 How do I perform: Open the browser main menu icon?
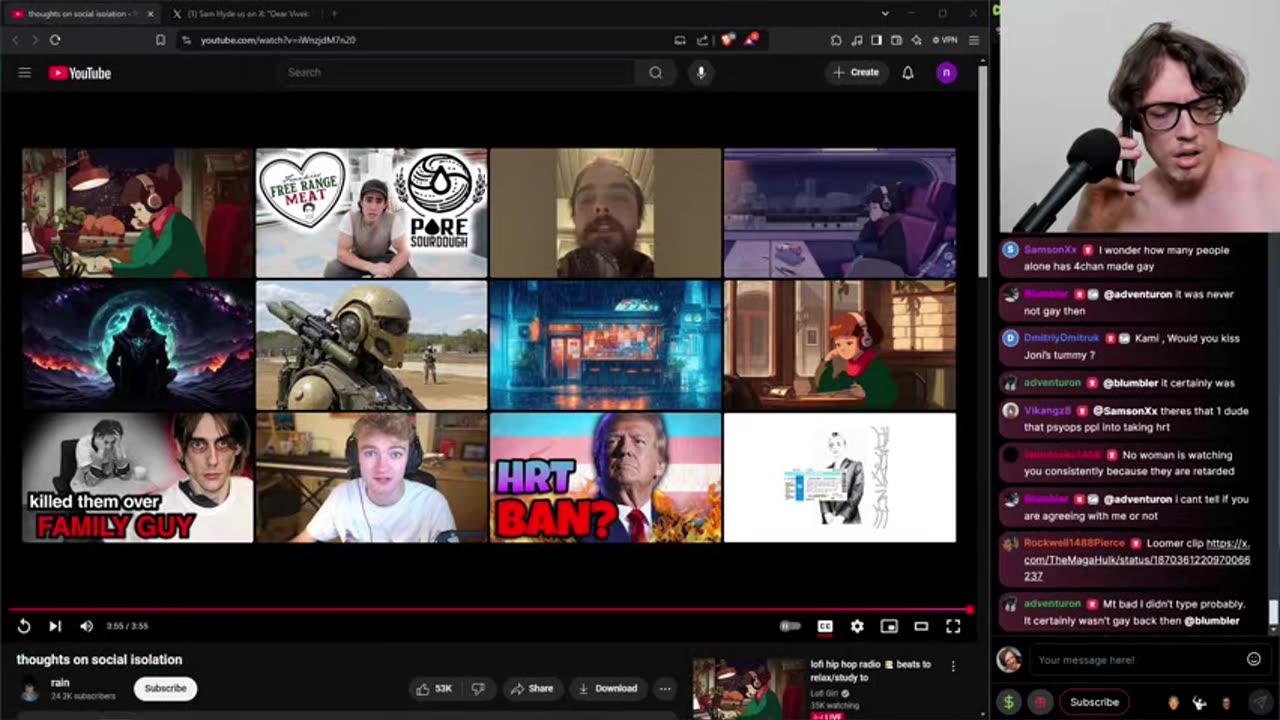click(x=973, y=40)
